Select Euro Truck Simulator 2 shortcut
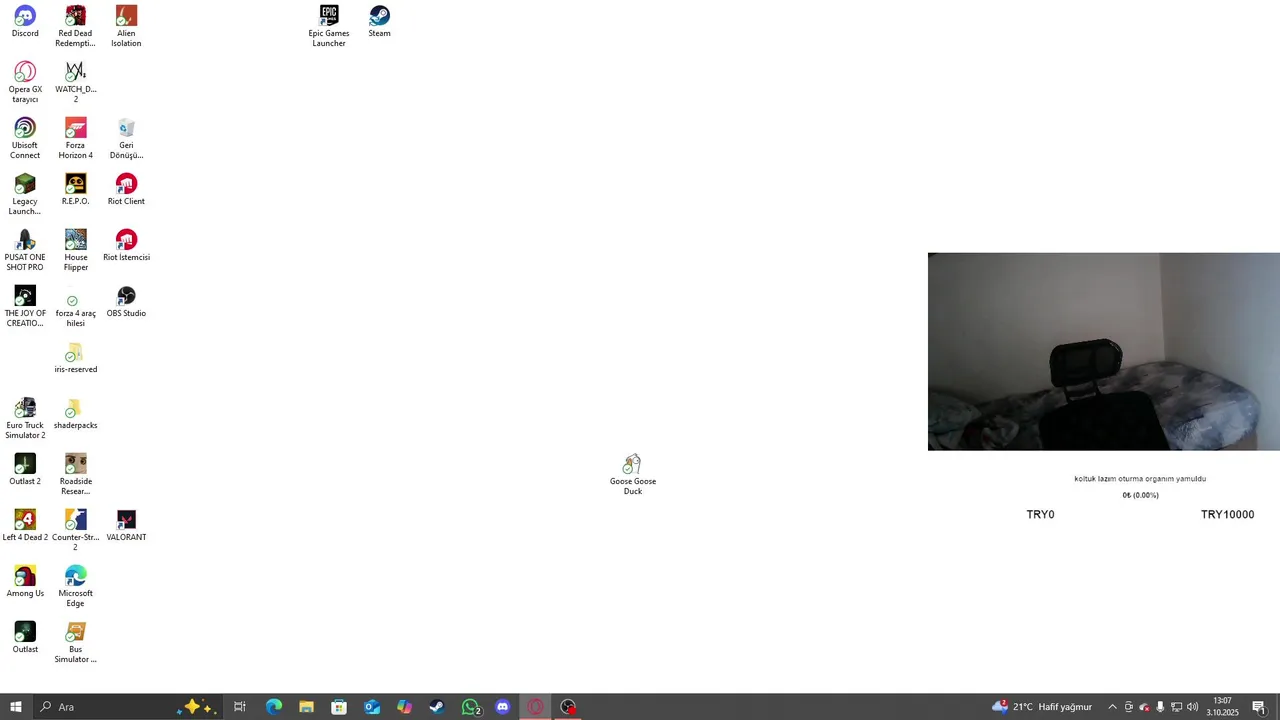Image resolution: width=1280 pixels, height=720 pixels. tap(25, 419)
